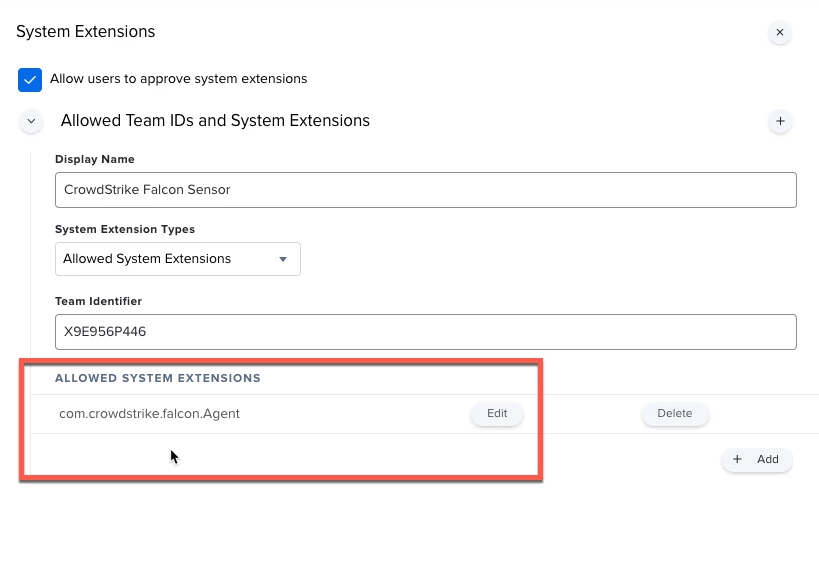Focus the Team Identifier field X9E956P446
This screenshot has width=819, height=578.
click(x=426, y=332)
